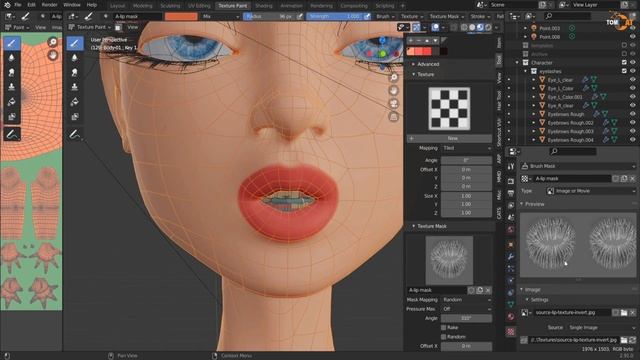Select the Fill tool in 3D viewport toolbar
This screenshot has width=640, height=360.
coord(75,102)
